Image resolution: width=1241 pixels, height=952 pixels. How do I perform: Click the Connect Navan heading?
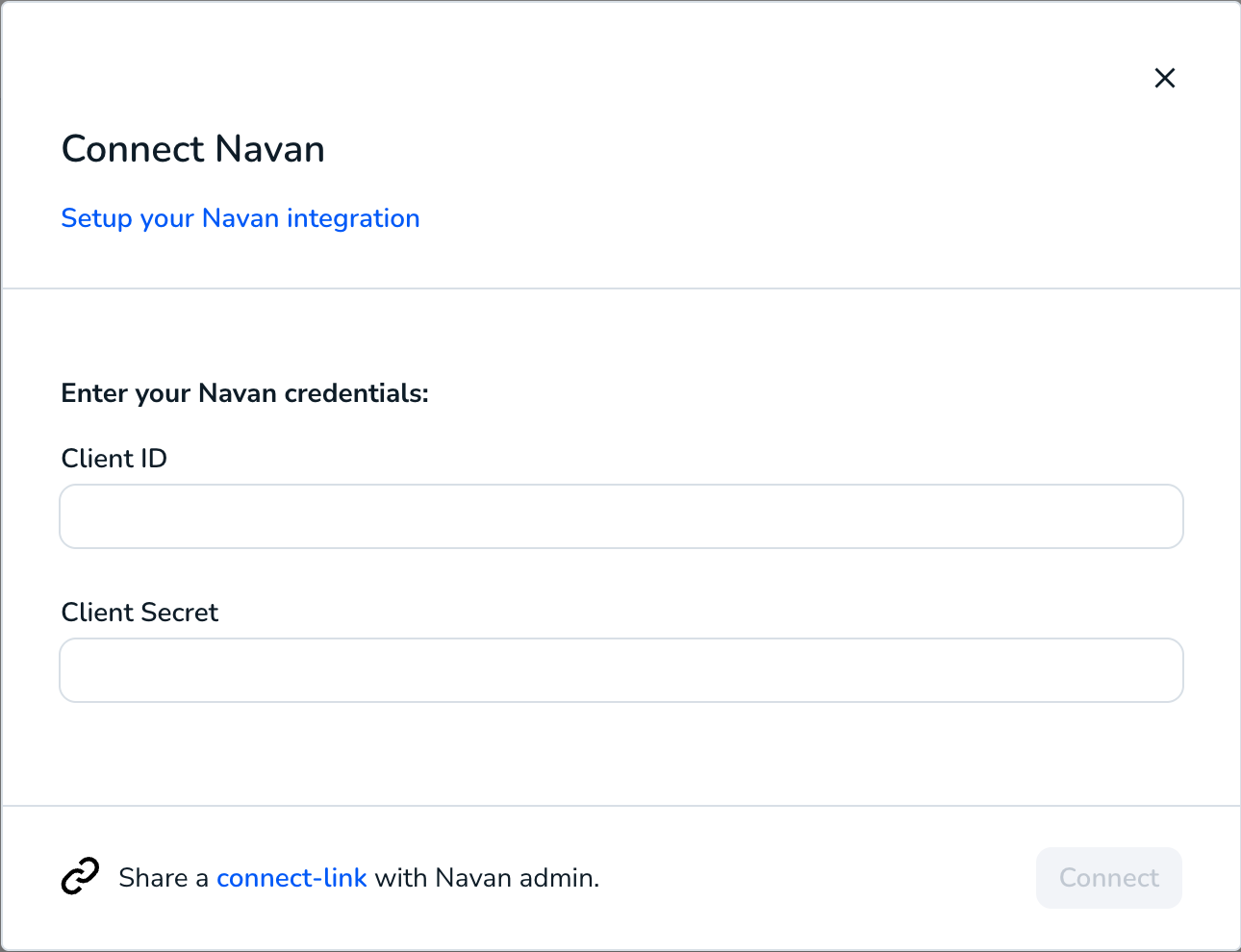[x=193, y=149]
